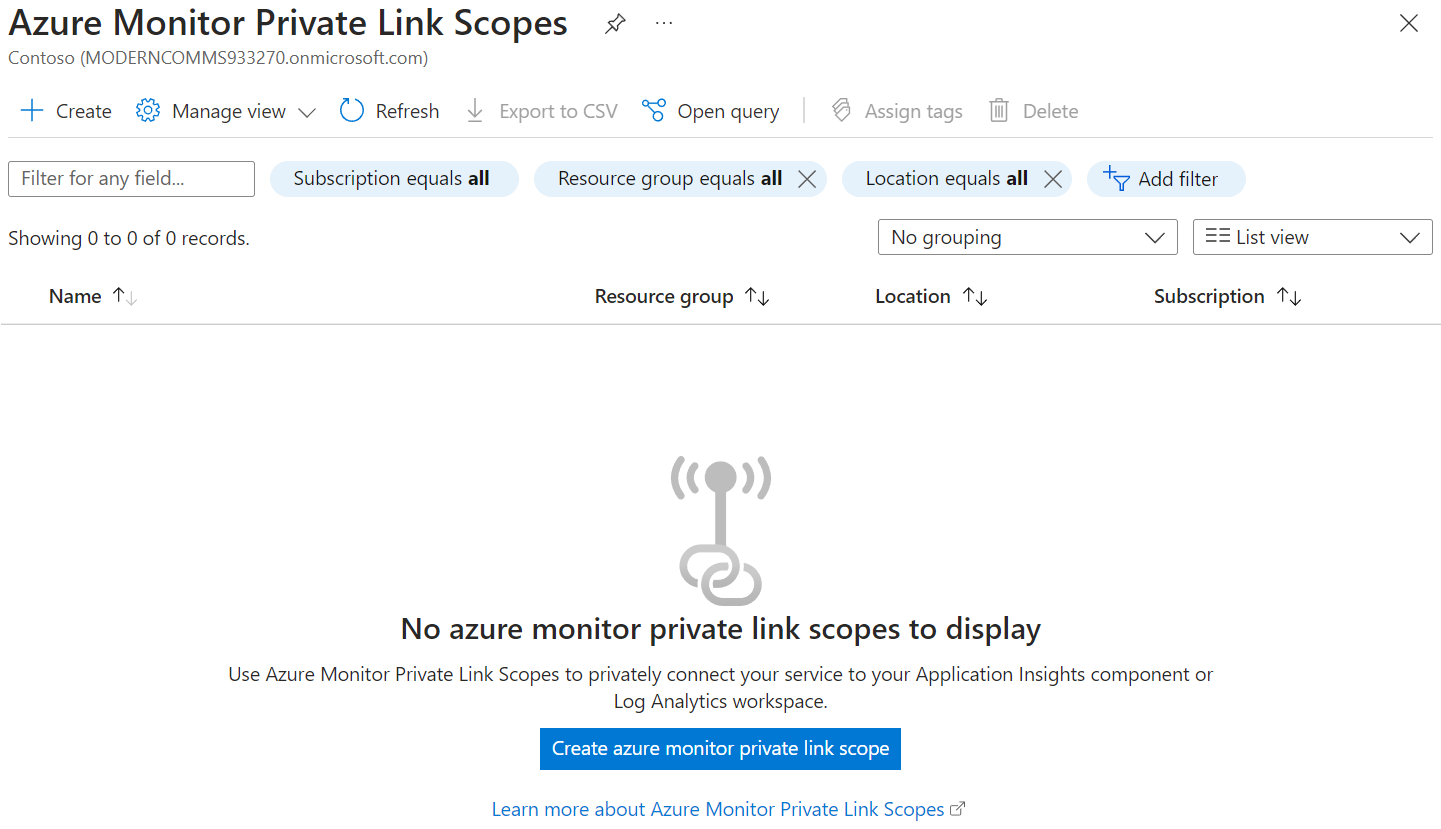
Task: Expand the No grouping dropdown
Action: pos(1028,237)
